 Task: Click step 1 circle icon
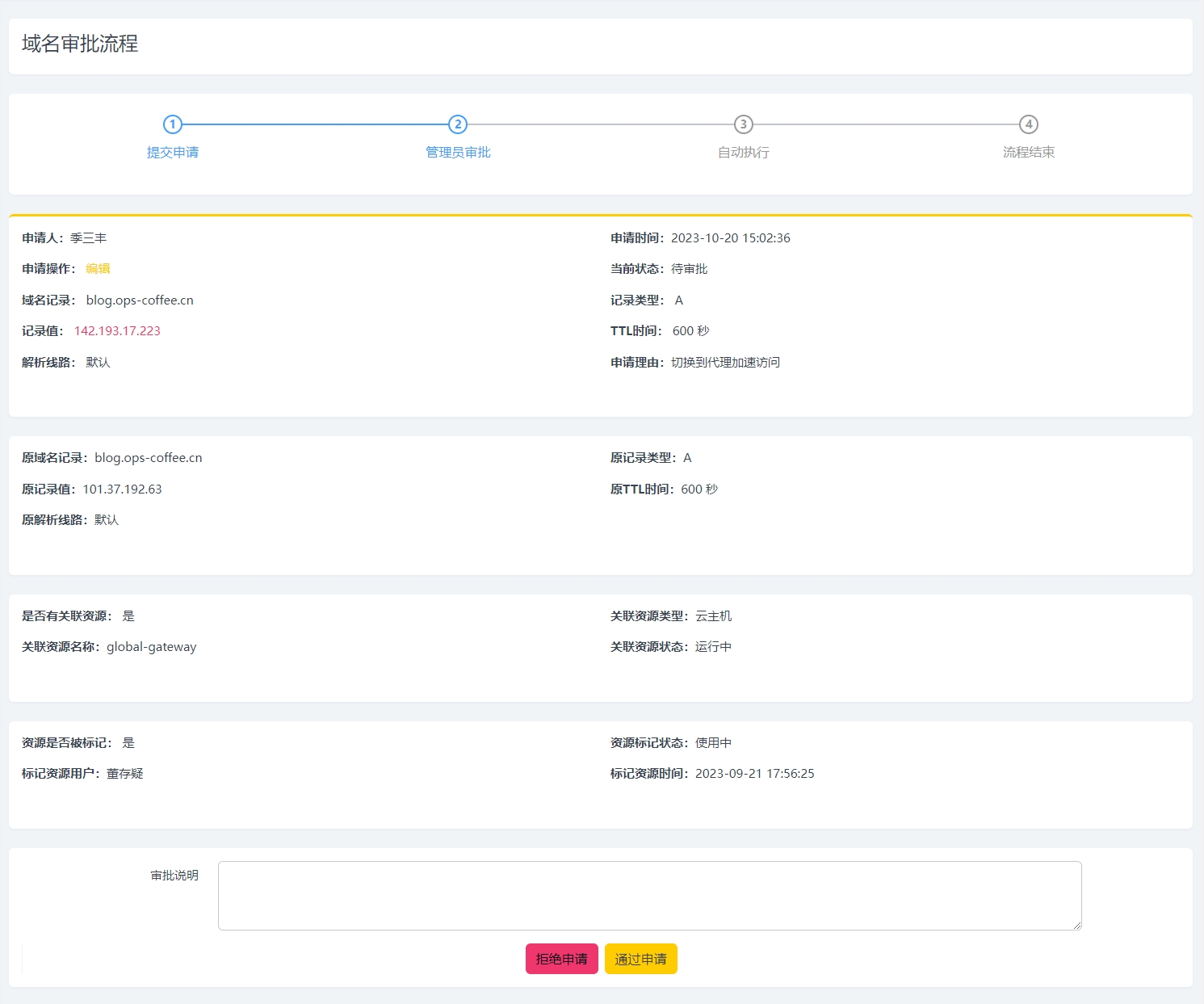tap(172, 124)
